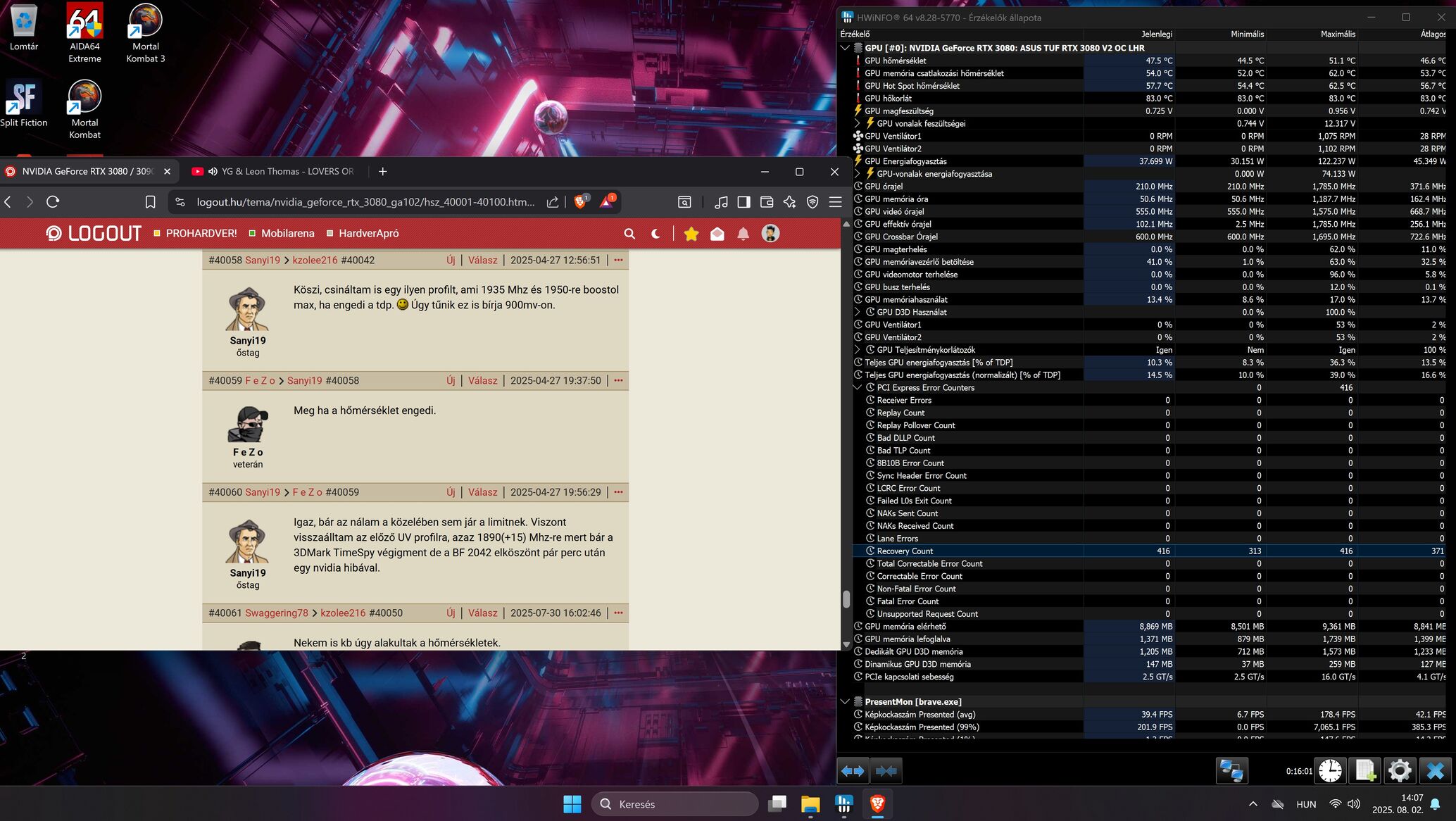Screen dimensions: 1456x821
Task: Collapse the GPU [#0] NVIDIA GeForce sensor group
Action: pyautogui.click(x=845, y=48)
